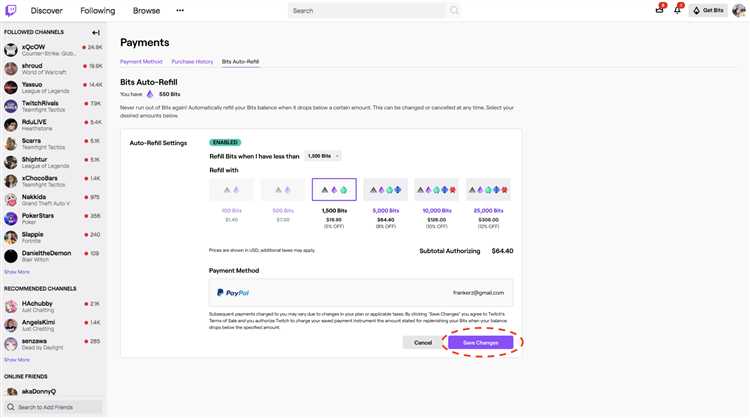Open HAchubby recommended channel
The image size is (750, 418).
[x=53, y=306]
